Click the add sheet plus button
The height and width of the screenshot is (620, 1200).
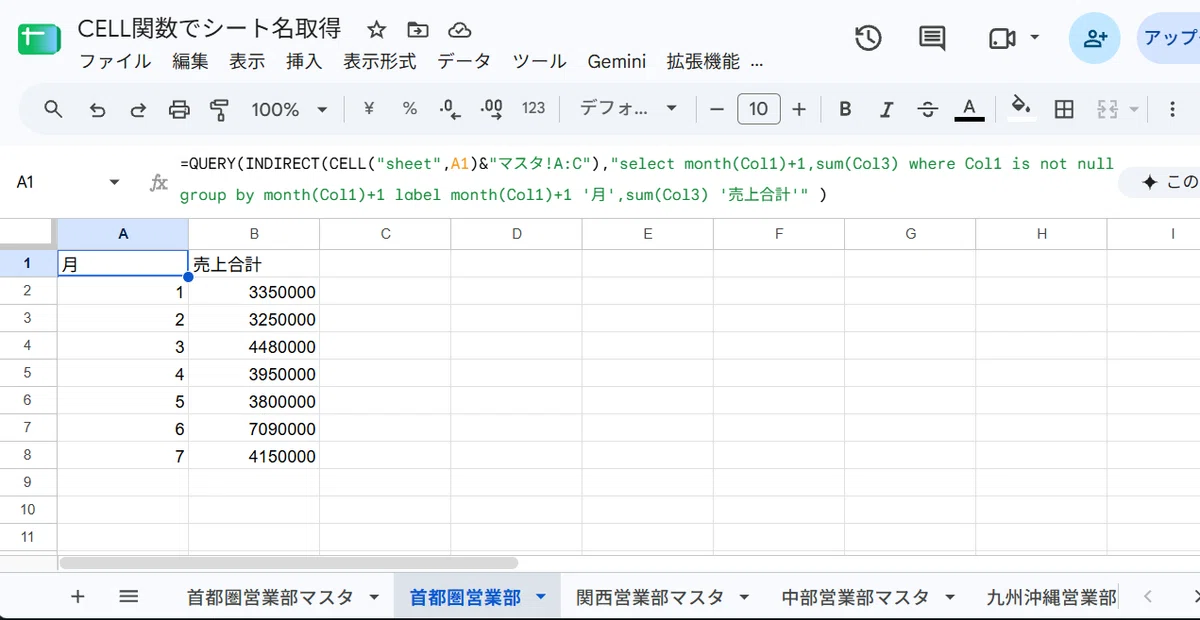pos(78,597)
